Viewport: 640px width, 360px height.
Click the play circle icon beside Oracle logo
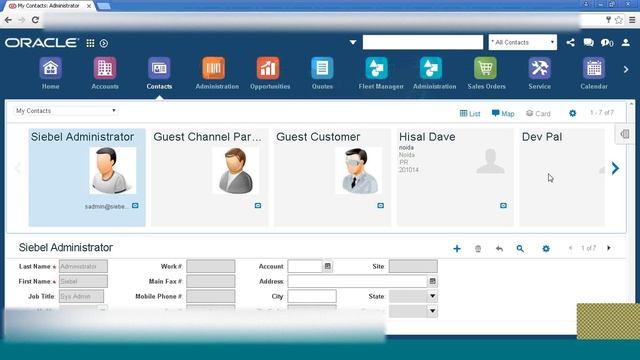[x=104, y=43]
